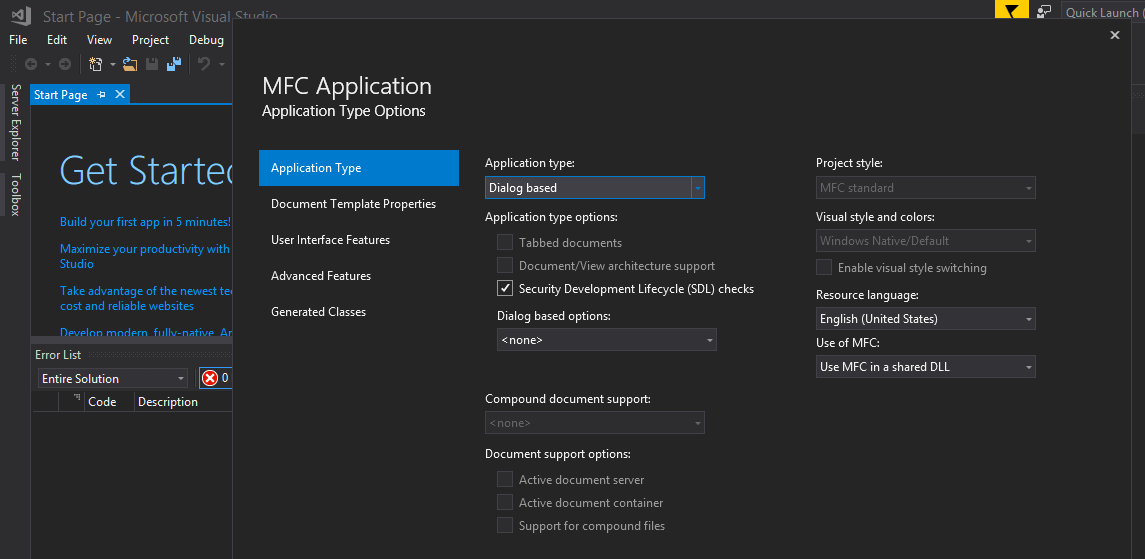
Task: Open the Dialog based options dropdown
Action: (x=607, y=339)
